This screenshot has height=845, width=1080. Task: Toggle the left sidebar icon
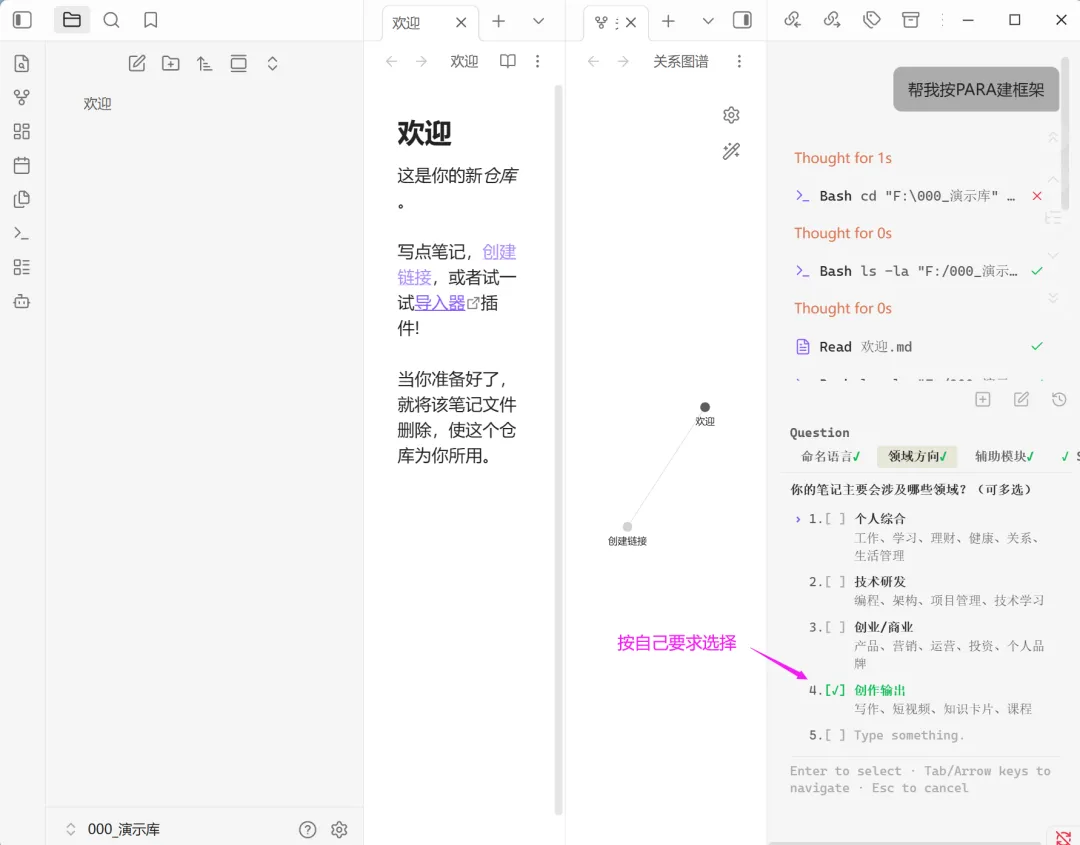[22, 20]
